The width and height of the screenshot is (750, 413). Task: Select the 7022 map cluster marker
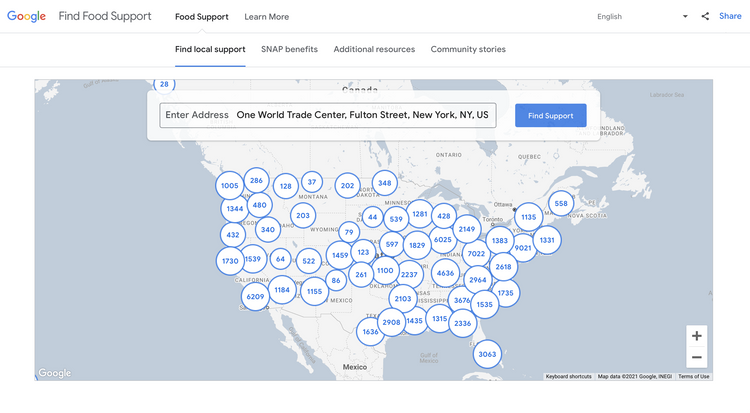tap(476, 254)
